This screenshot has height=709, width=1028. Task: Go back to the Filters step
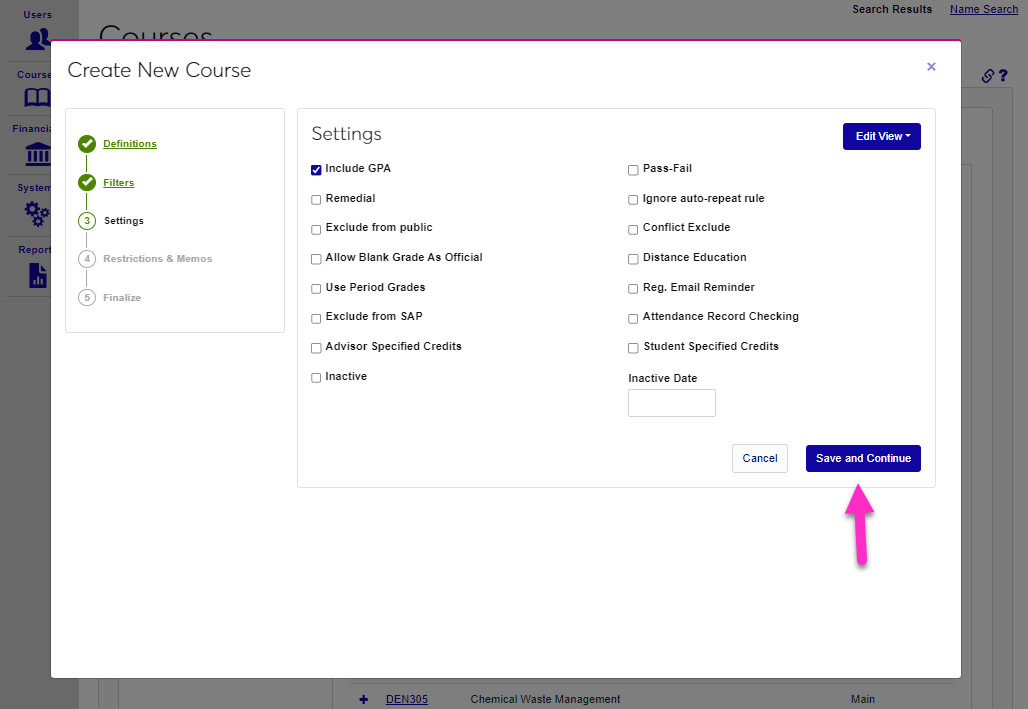(x=118, y=183)
